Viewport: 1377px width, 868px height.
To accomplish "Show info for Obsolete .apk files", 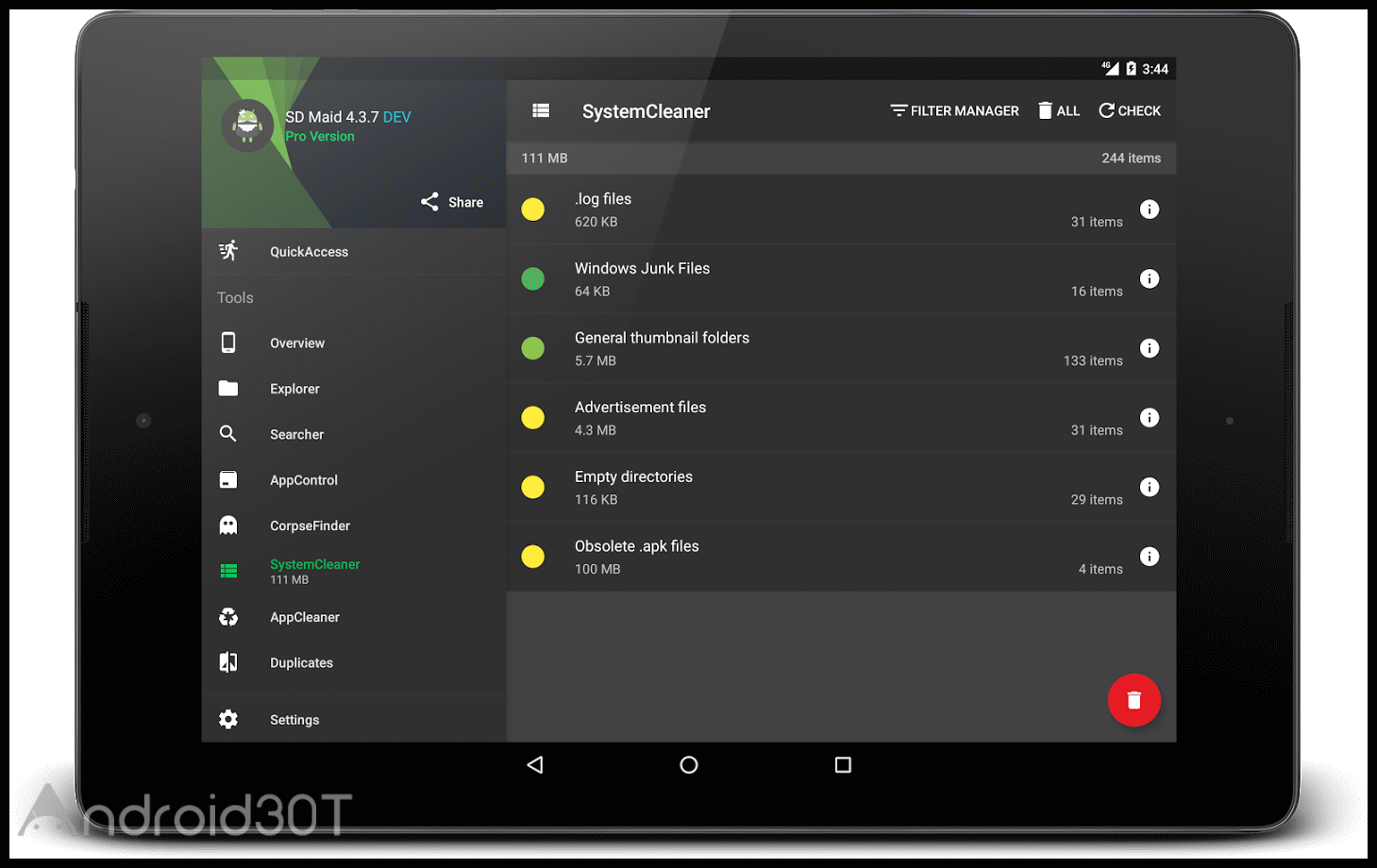I will pyautogui.click(x=1150, y=557).
